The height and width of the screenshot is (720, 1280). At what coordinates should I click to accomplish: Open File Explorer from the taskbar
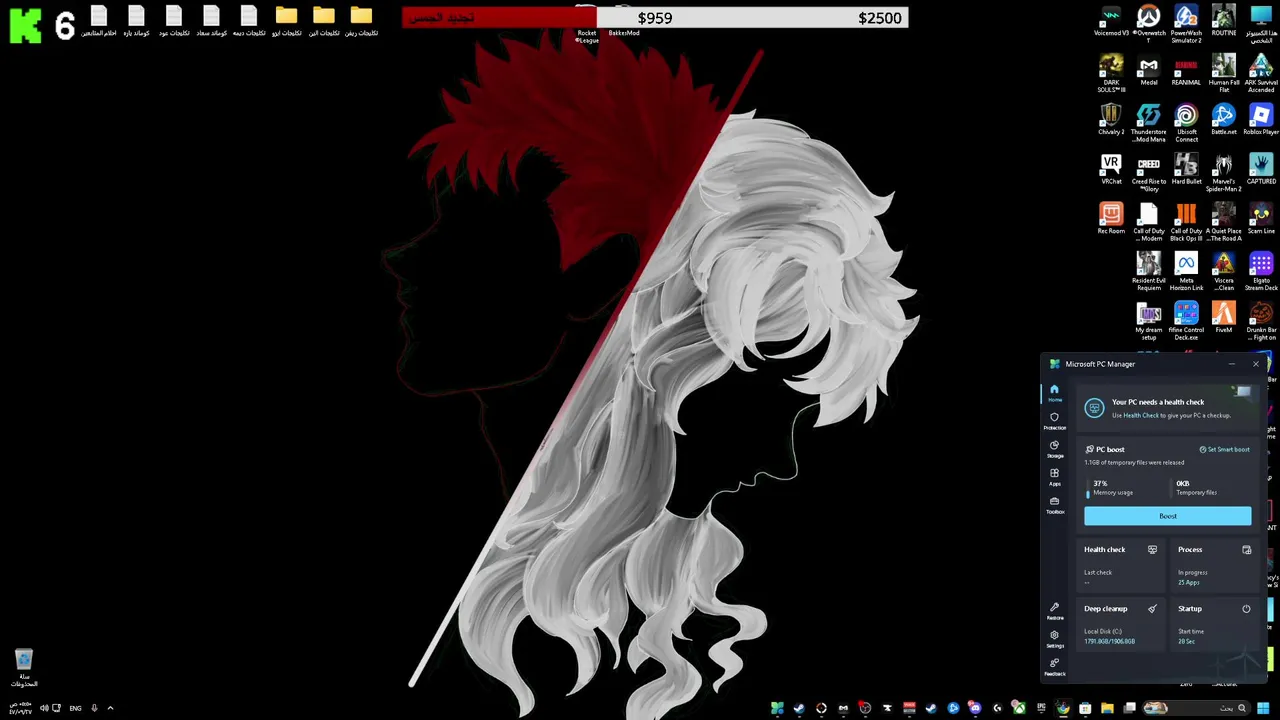(1107, 708)
